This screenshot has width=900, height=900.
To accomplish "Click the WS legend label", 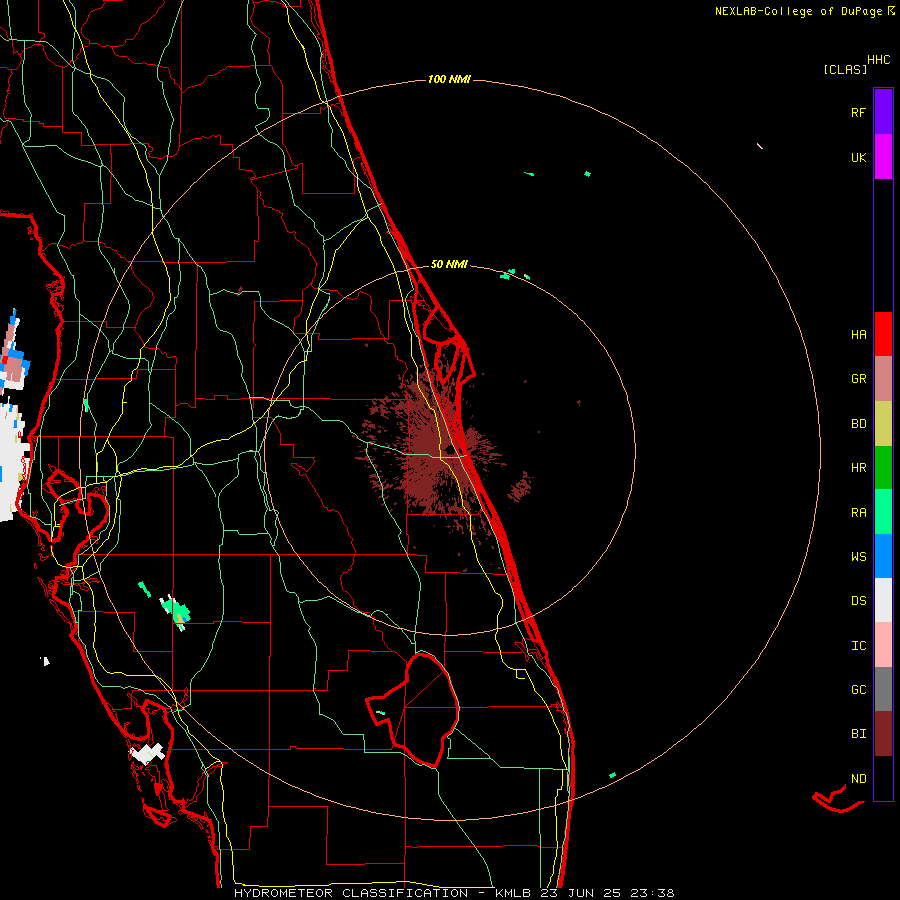I will (858, 557).
